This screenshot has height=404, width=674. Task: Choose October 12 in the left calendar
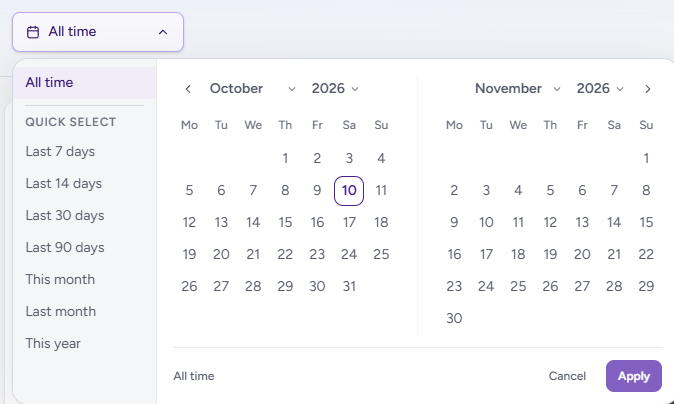coord(189,223)
